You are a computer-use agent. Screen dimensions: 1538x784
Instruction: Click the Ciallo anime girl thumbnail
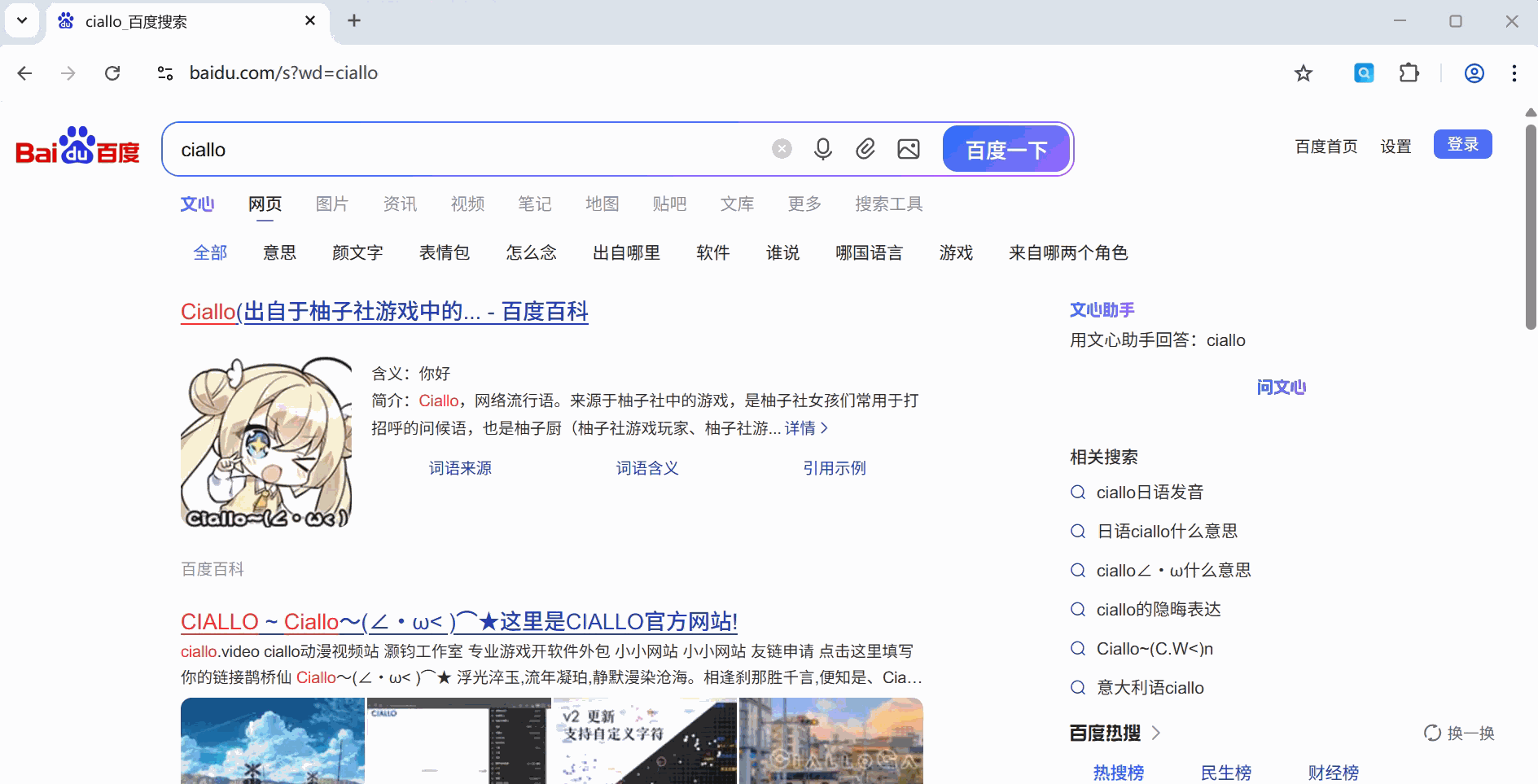click(x=265, y=440)
